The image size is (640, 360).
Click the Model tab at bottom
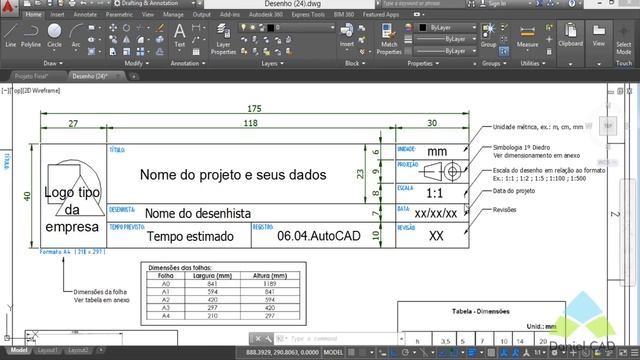[19, 350]
